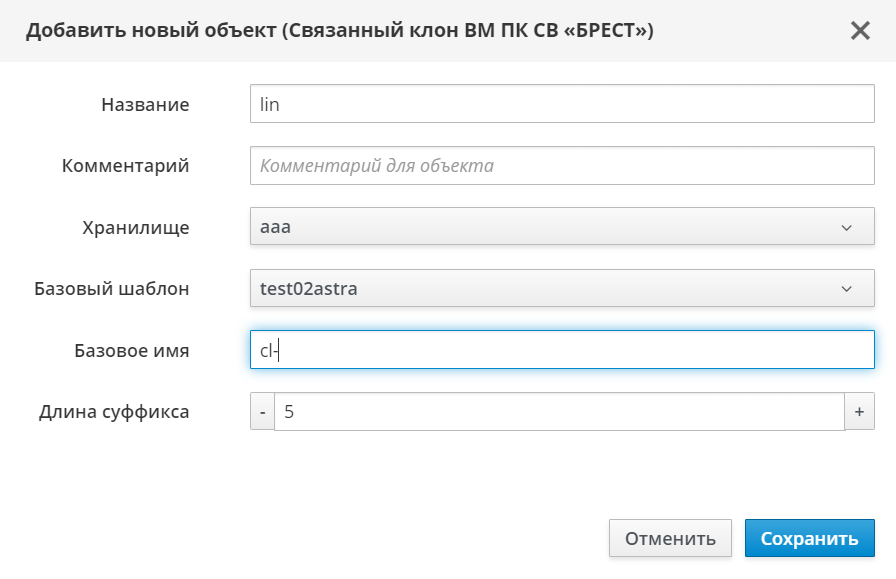
Task: Focus the Базовое имя field containing "cl-"
Action: click(x=562, y=351)
